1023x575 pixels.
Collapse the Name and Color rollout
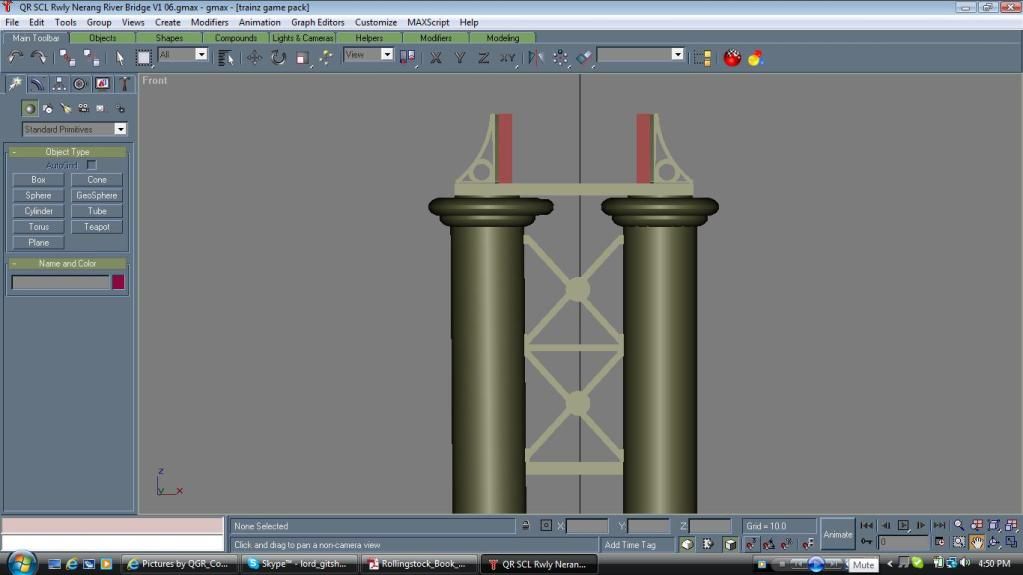67,264
